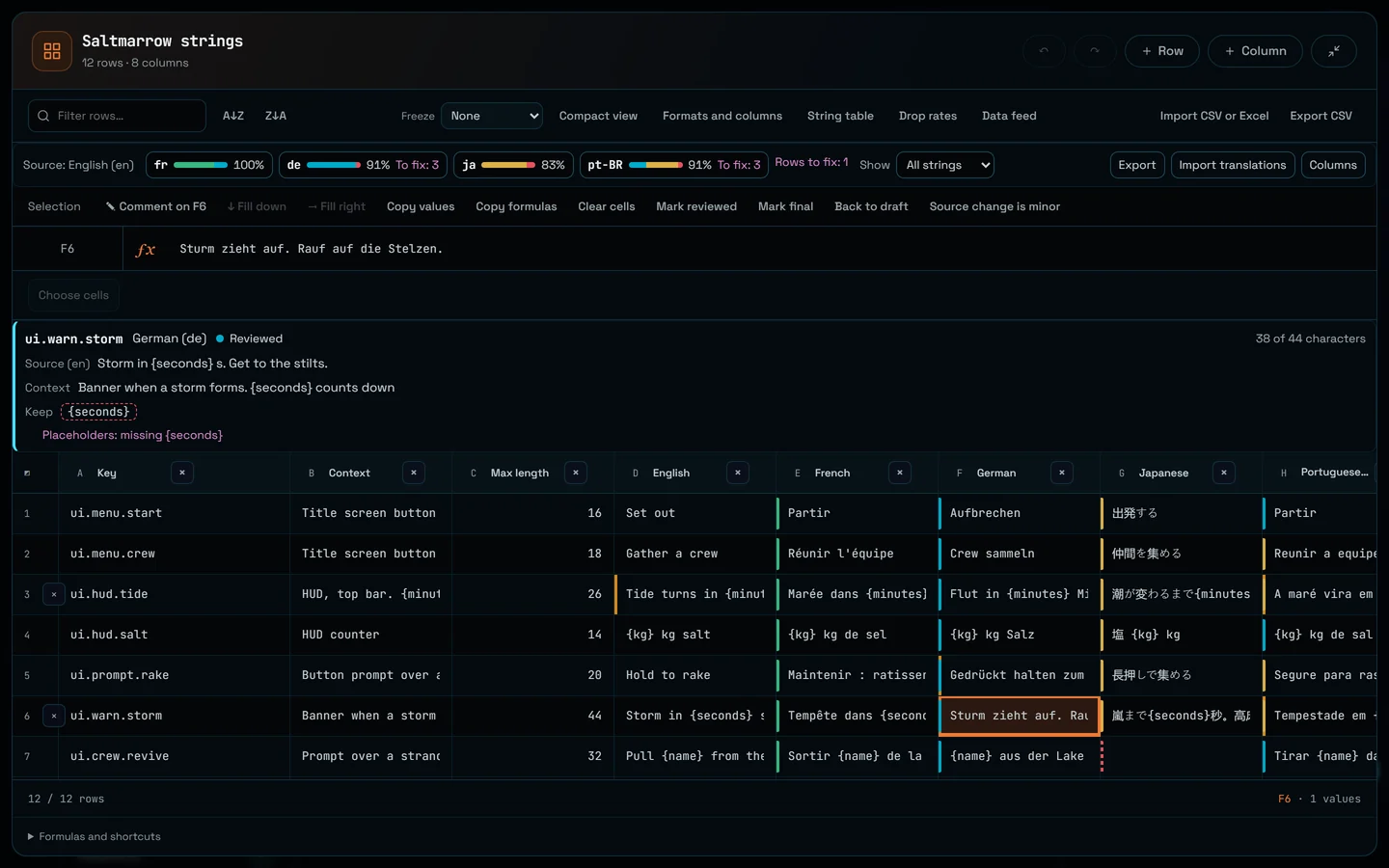Sort rows descending with Z↓A
Image resolution: width=1389 pixels, height=868 pixels.
(x=276, y=116)
